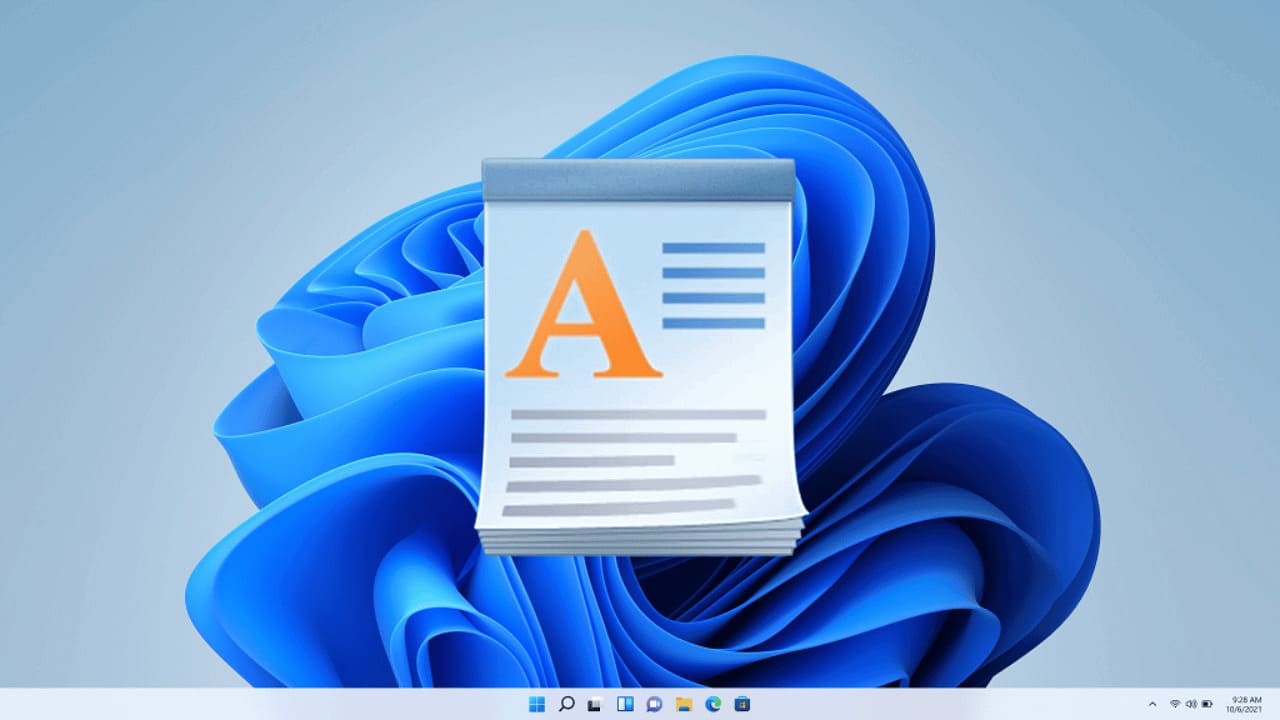The width and height of the screenshot is (1280, 720).
Task: Click the Search icon on the taskbar
Action: [x=566, y=705]
